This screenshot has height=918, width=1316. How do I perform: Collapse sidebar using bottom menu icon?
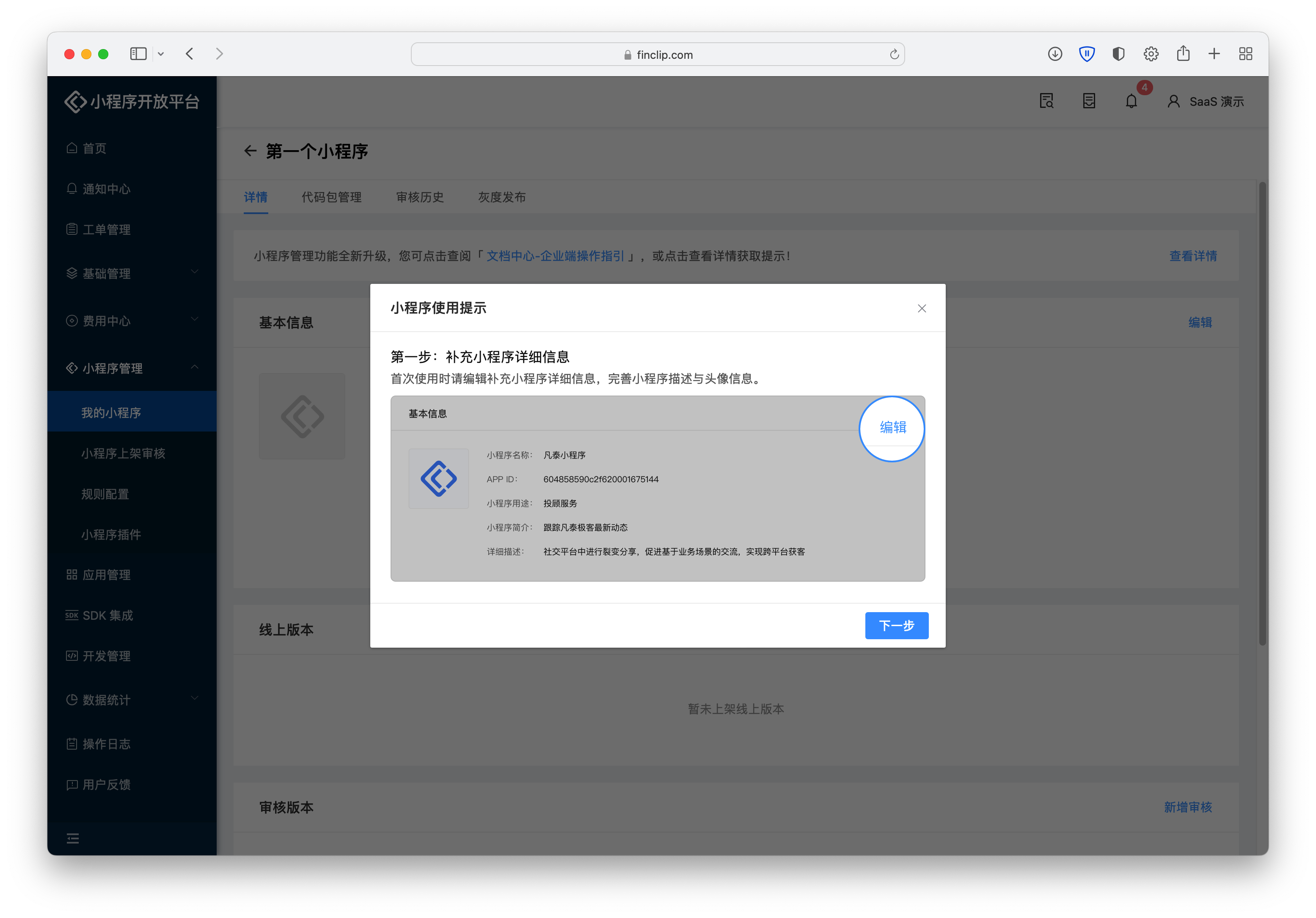tap(73, 838)
